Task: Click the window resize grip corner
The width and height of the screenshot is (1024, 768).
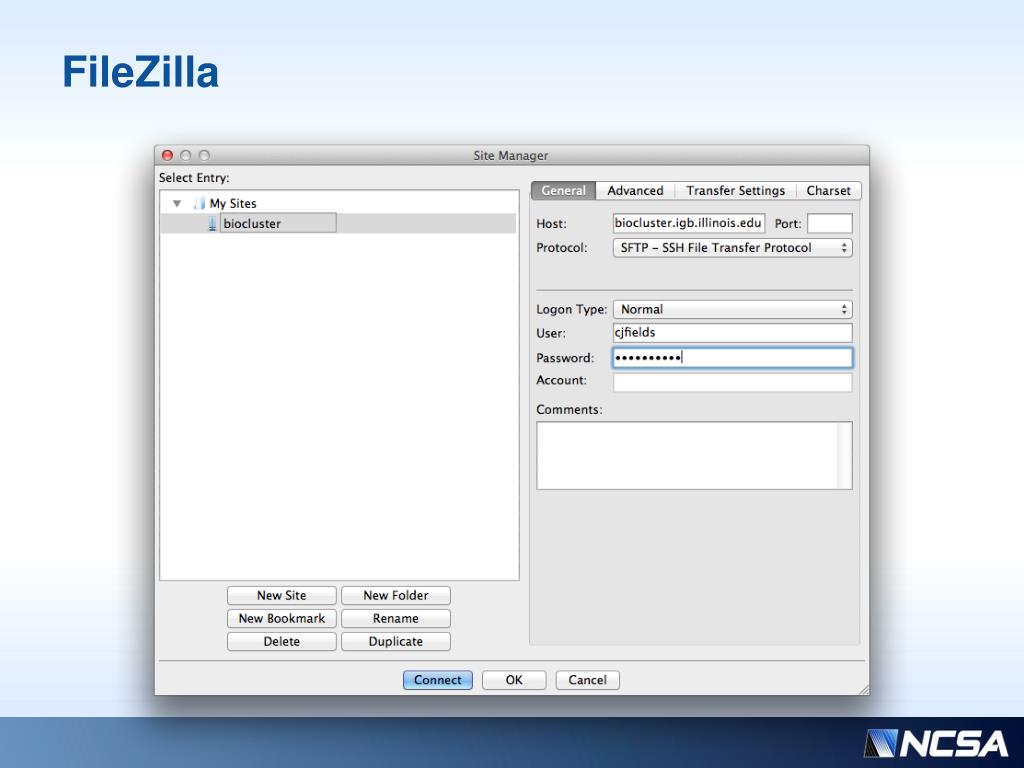Action: [x=863, y=690]
